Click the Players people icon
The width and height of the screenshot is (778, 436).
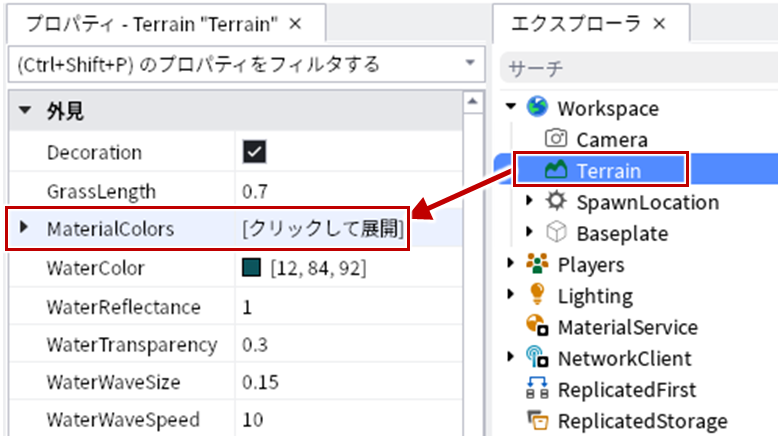tap(537, 263)
